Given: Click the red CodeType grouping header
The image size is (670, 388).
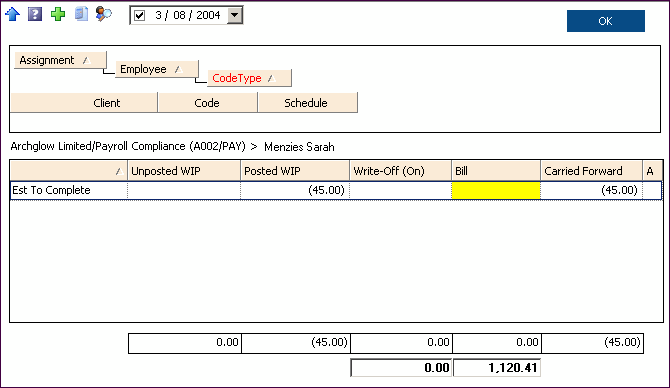Looking at the screenshot, I should (249, 78).
